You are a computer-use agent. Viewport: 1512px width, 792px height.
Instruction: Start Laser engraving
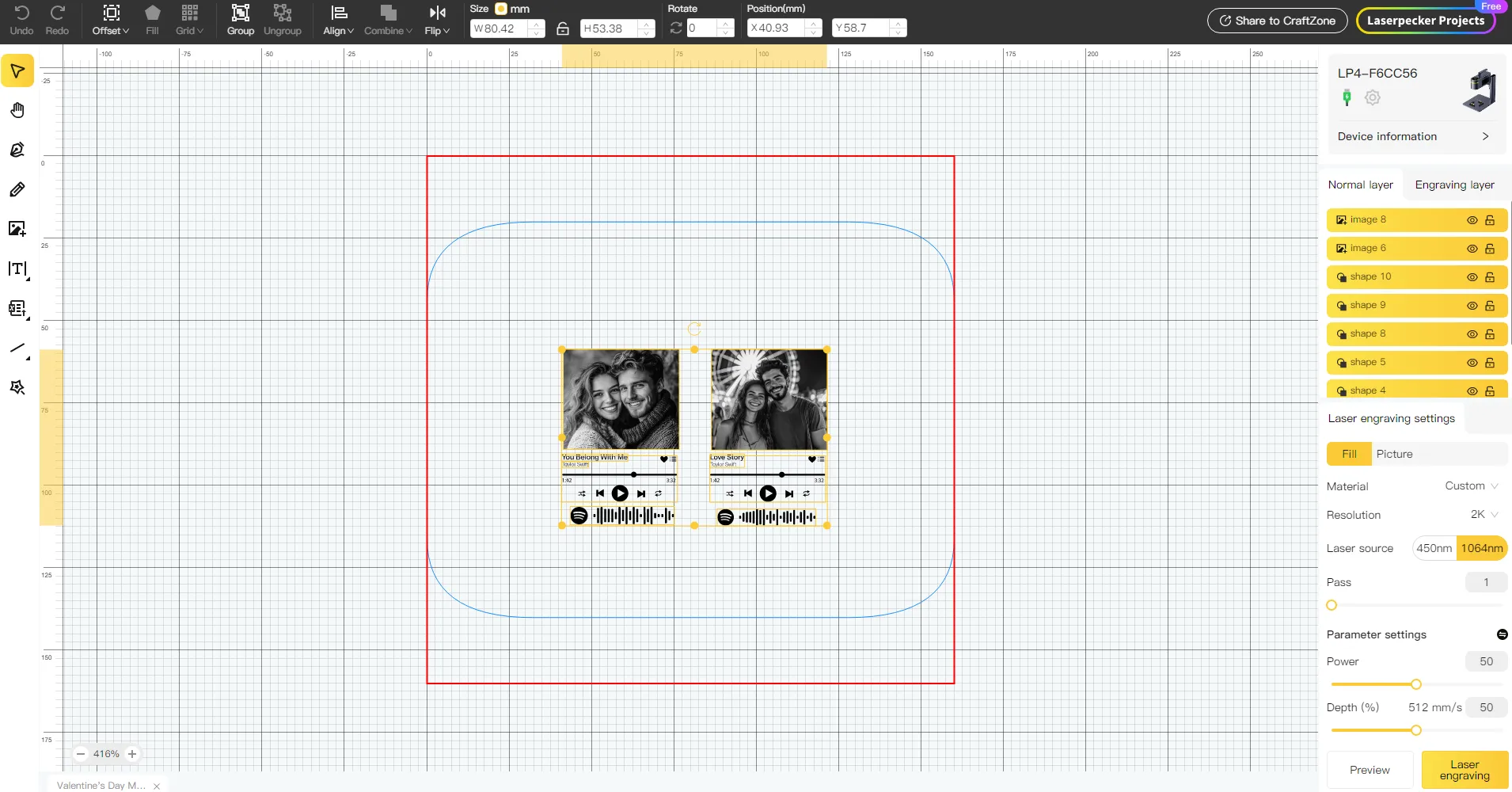[x=1465, y=770]
